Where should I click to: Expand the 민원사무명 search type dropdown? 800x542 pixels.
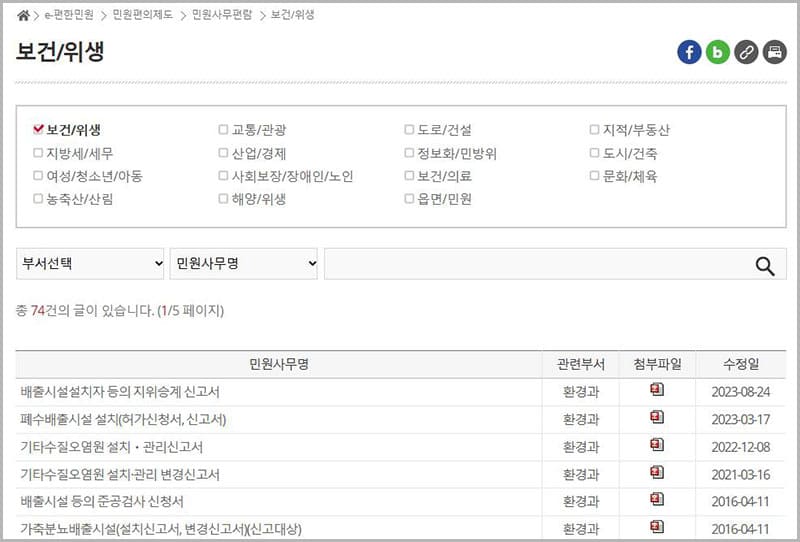(x=244, y=264)
